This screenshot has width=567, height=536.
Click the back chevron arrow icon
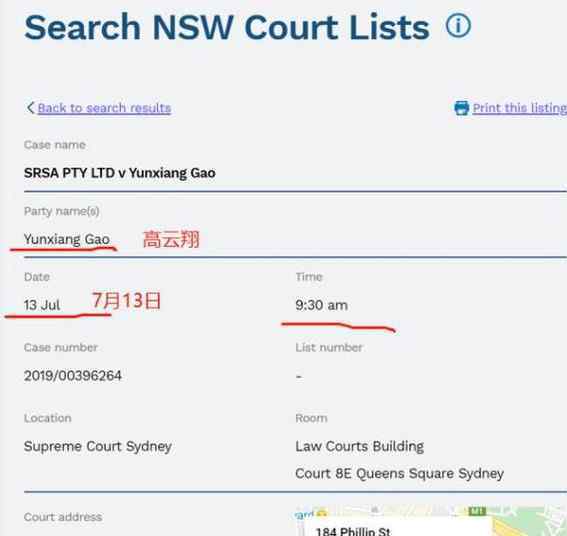click(x=30, y=108)
